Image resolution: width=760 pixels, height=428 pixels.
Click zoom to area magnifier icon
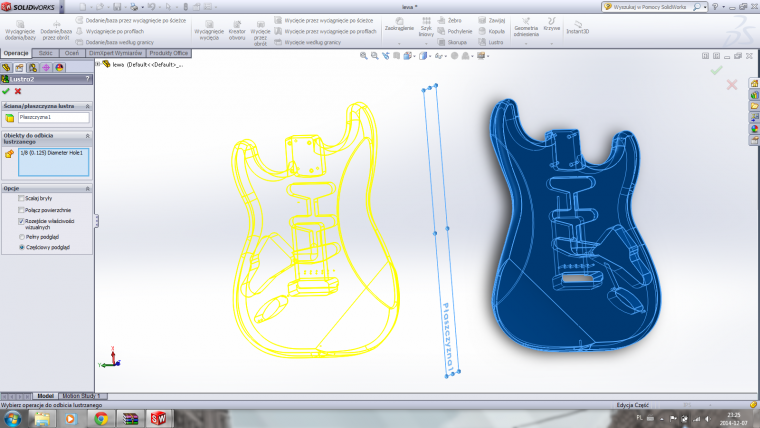(375, 56)
